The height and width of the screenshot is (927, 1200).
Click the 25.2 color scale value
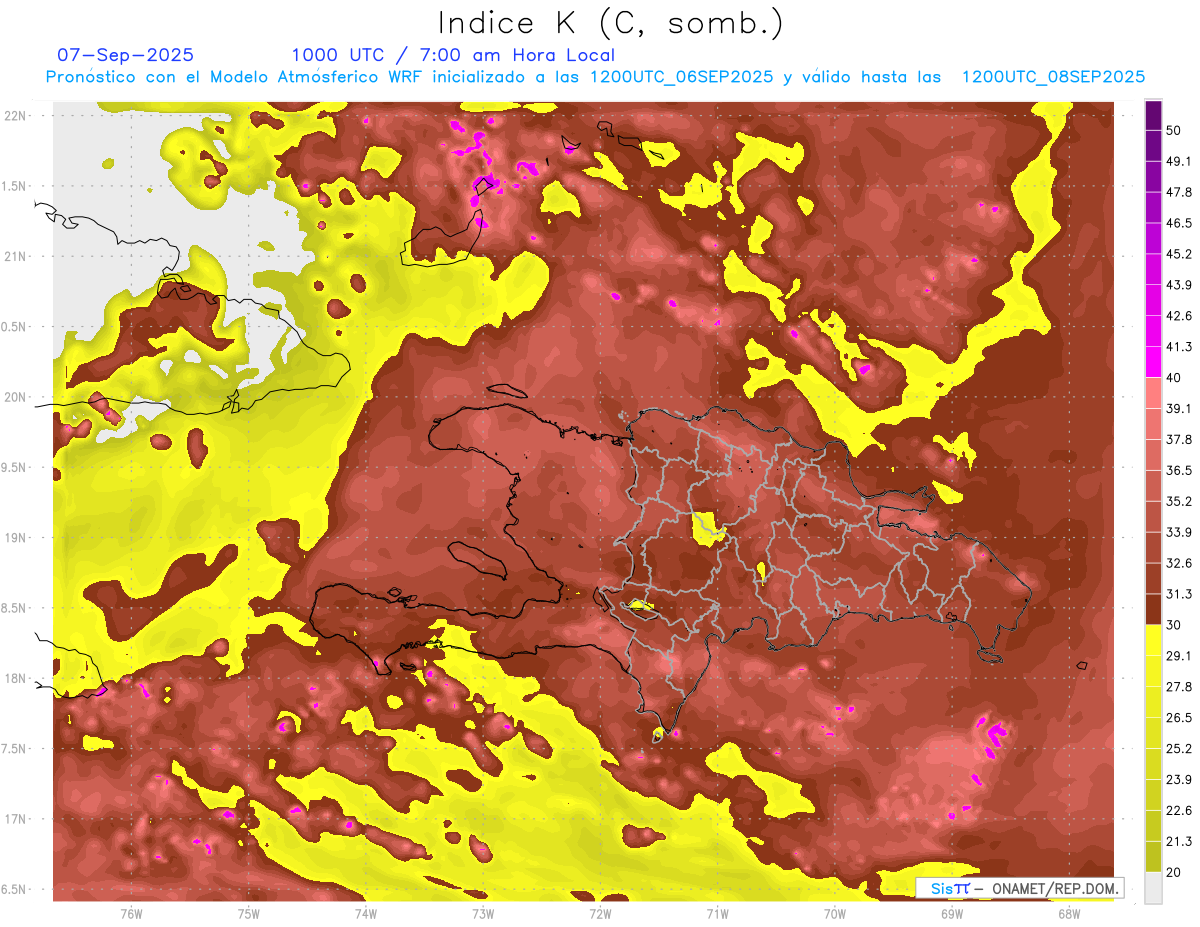click(1179, 749)
